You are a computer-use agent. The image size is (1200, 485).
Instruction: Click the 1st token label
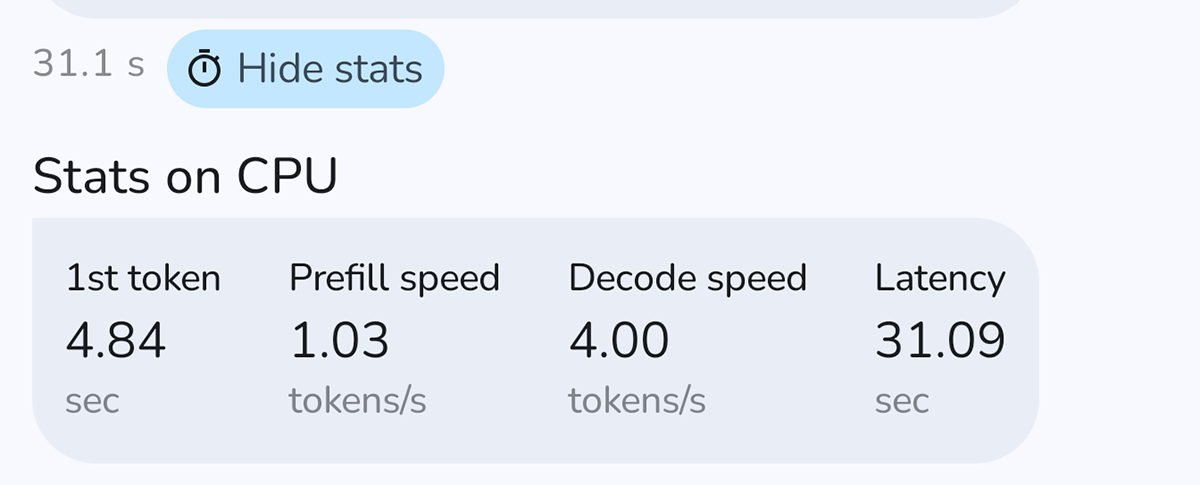pyautogui.click(x=143, y=278)
